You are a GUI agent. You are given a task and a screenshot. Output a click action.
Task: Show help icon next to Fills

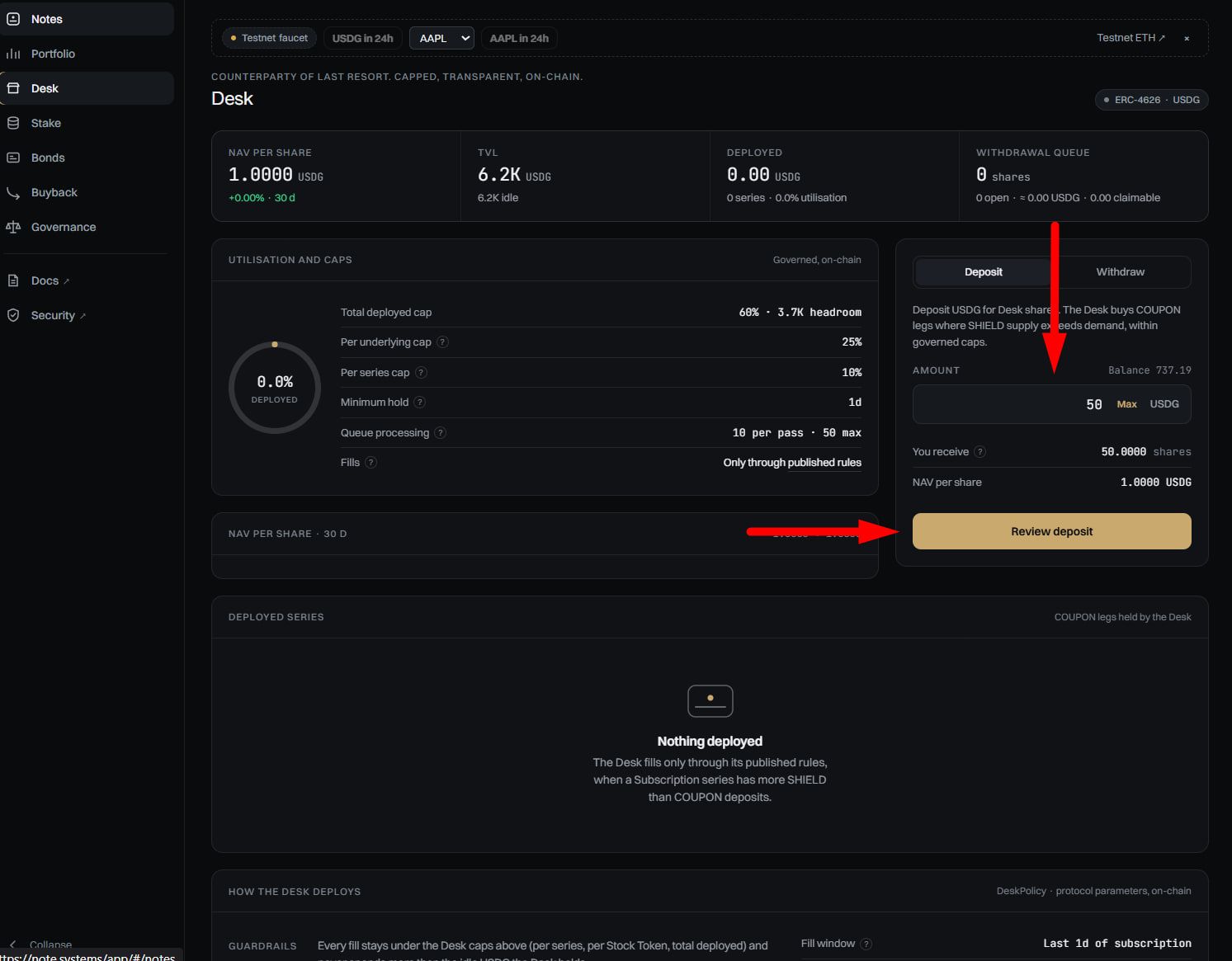[371, 463]
